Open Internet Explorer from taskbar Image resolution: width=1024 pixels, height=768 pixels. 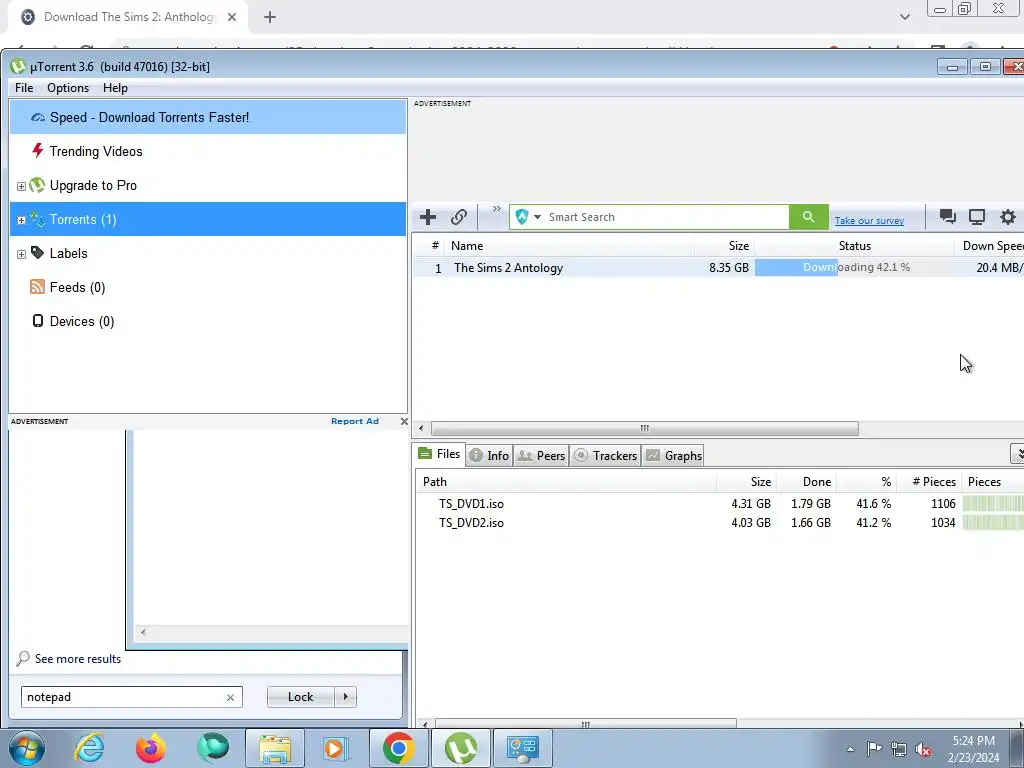pos(89,748)
